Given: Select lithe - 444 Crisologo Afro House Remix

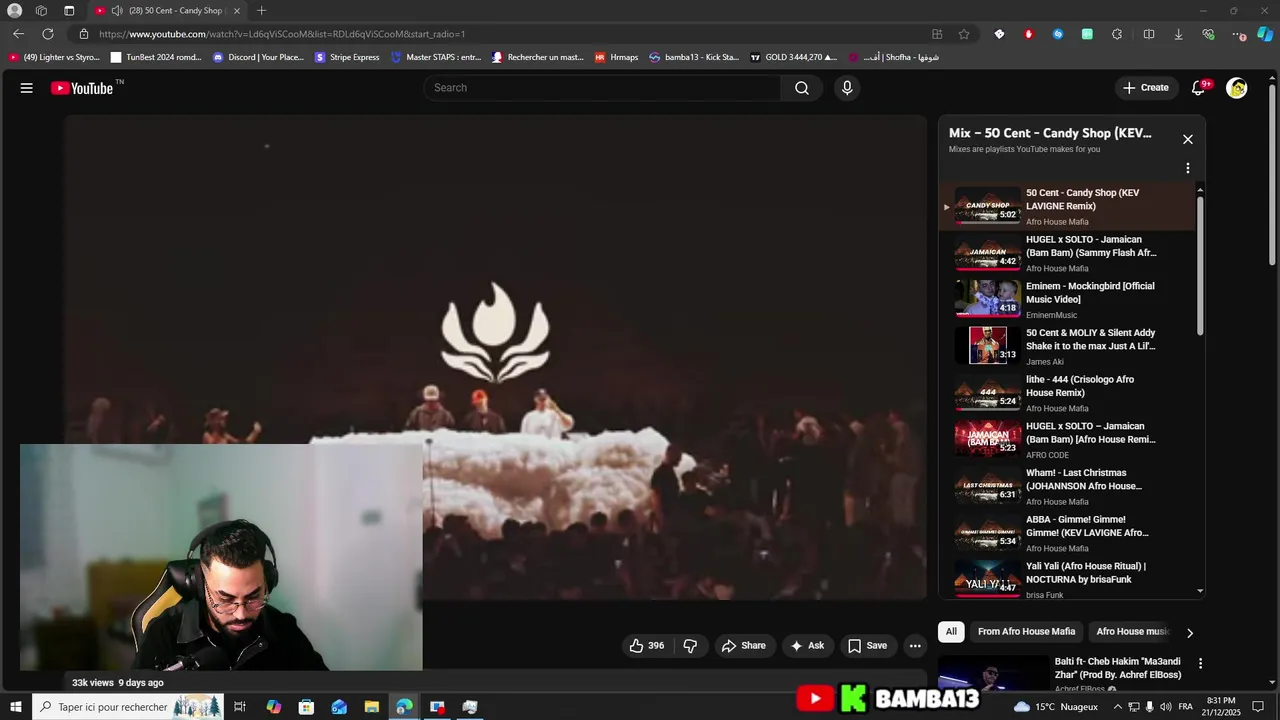Looking at the screenshot, I should pos(1067,393).
